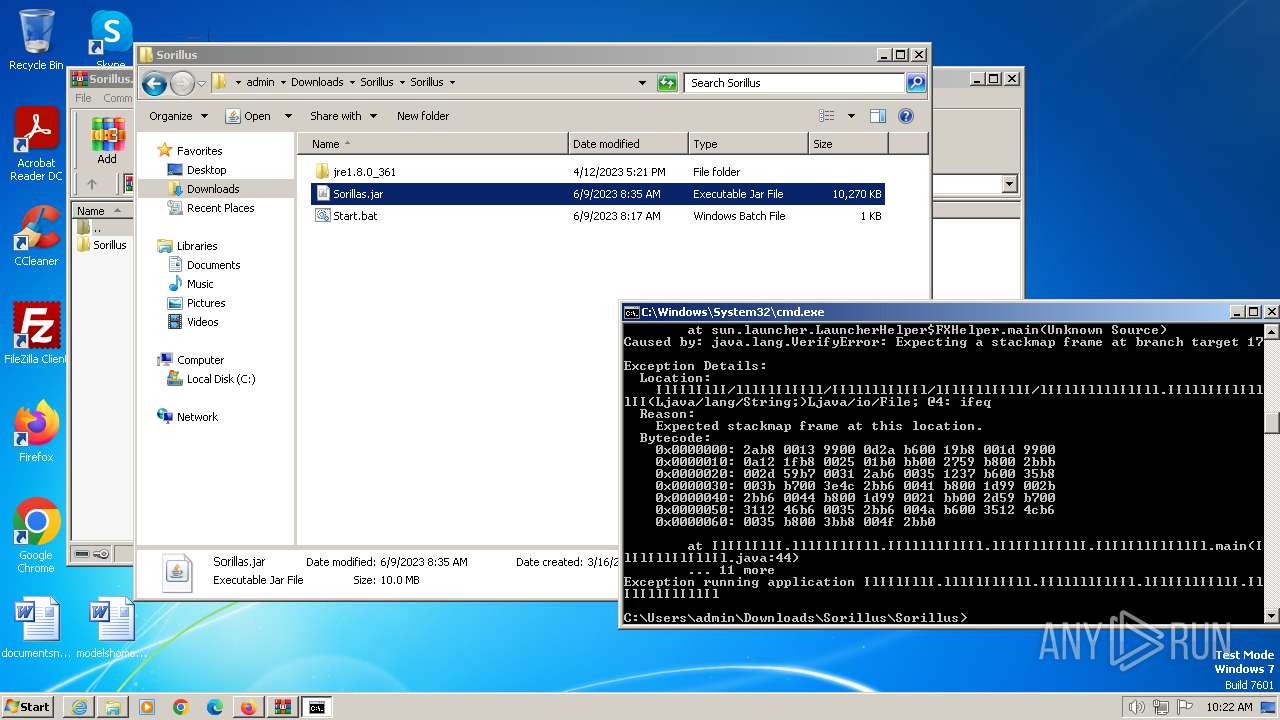Expand the address bar history dropdown
The width and height of the screenshot is (1280, 720).
point(642,83)
